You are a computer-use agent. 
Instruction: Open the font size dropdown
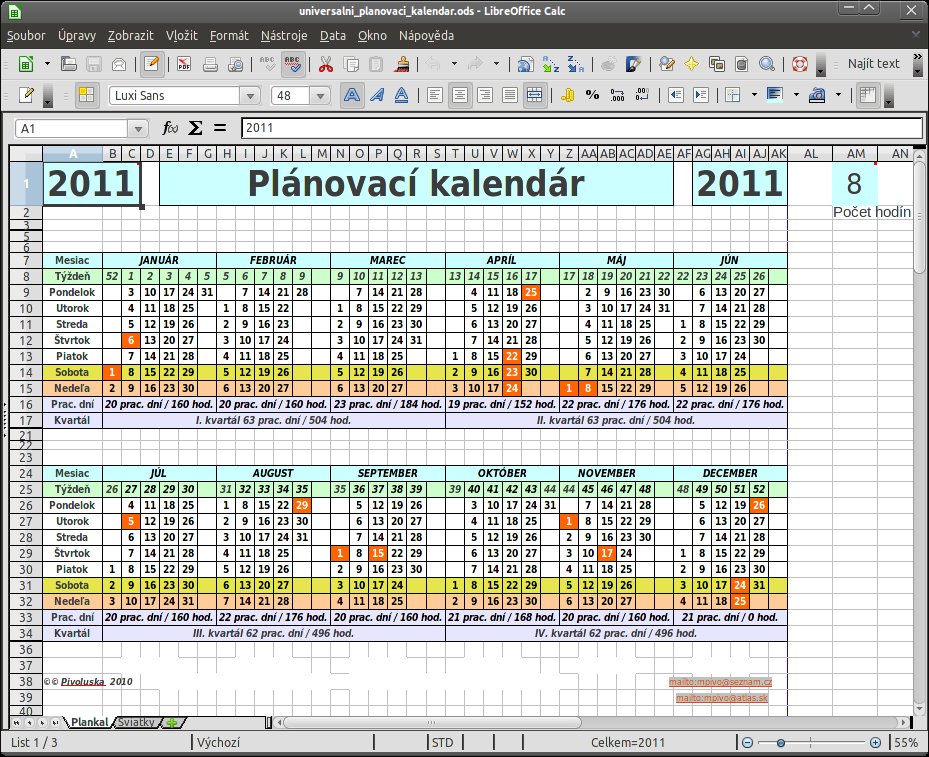click(x=320, y=95)
